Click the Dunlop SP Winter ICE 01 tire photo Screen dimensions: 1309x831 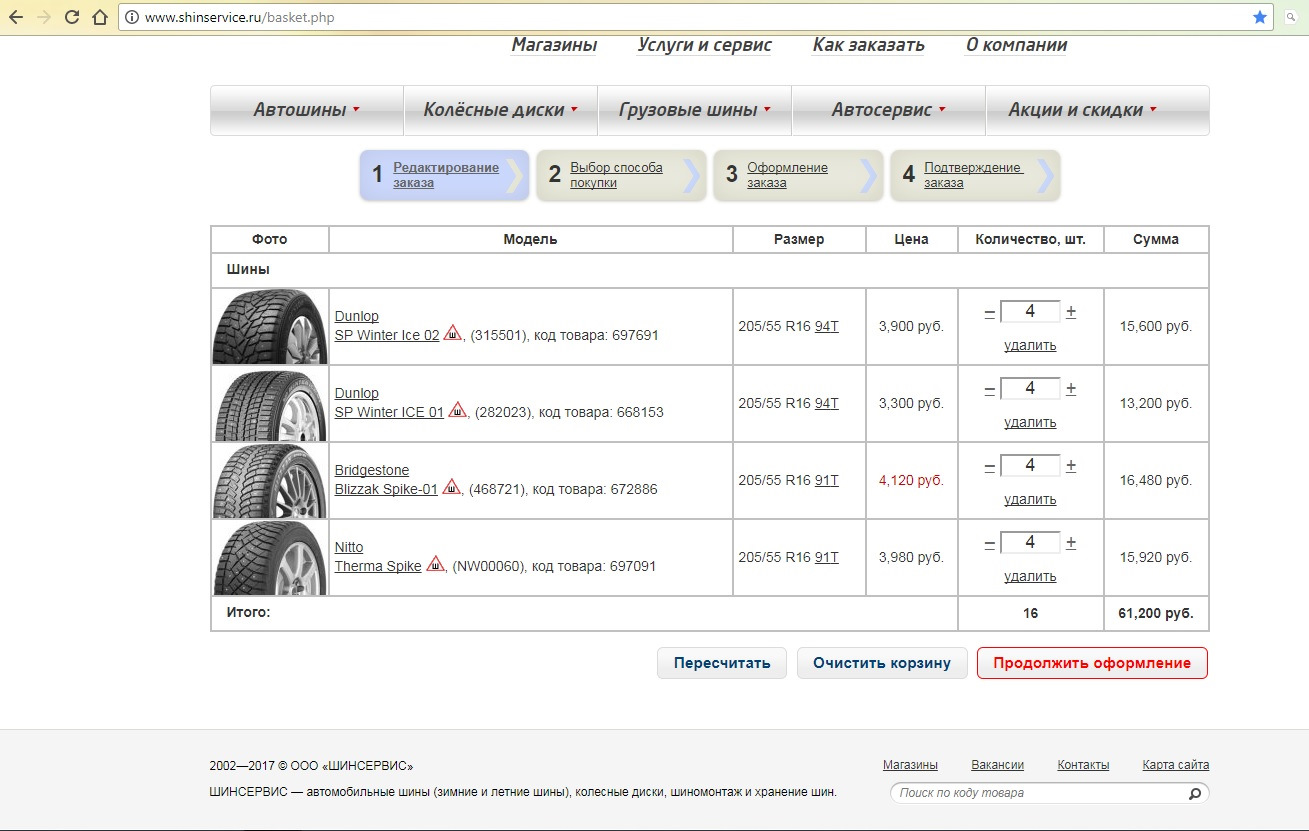[270, 403]
